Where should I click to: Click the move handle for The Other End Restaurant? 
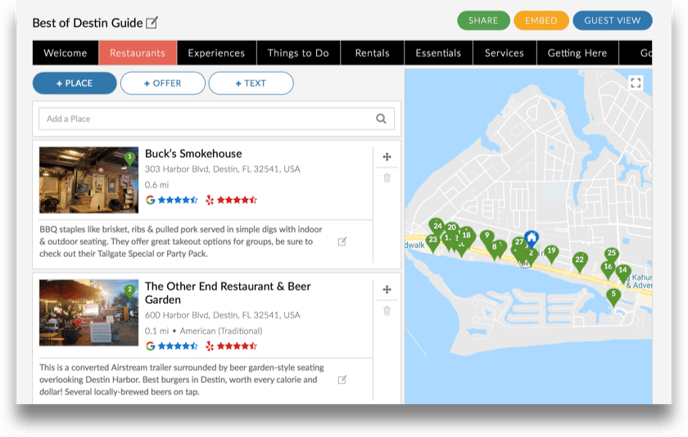click(x=387, y=289)
